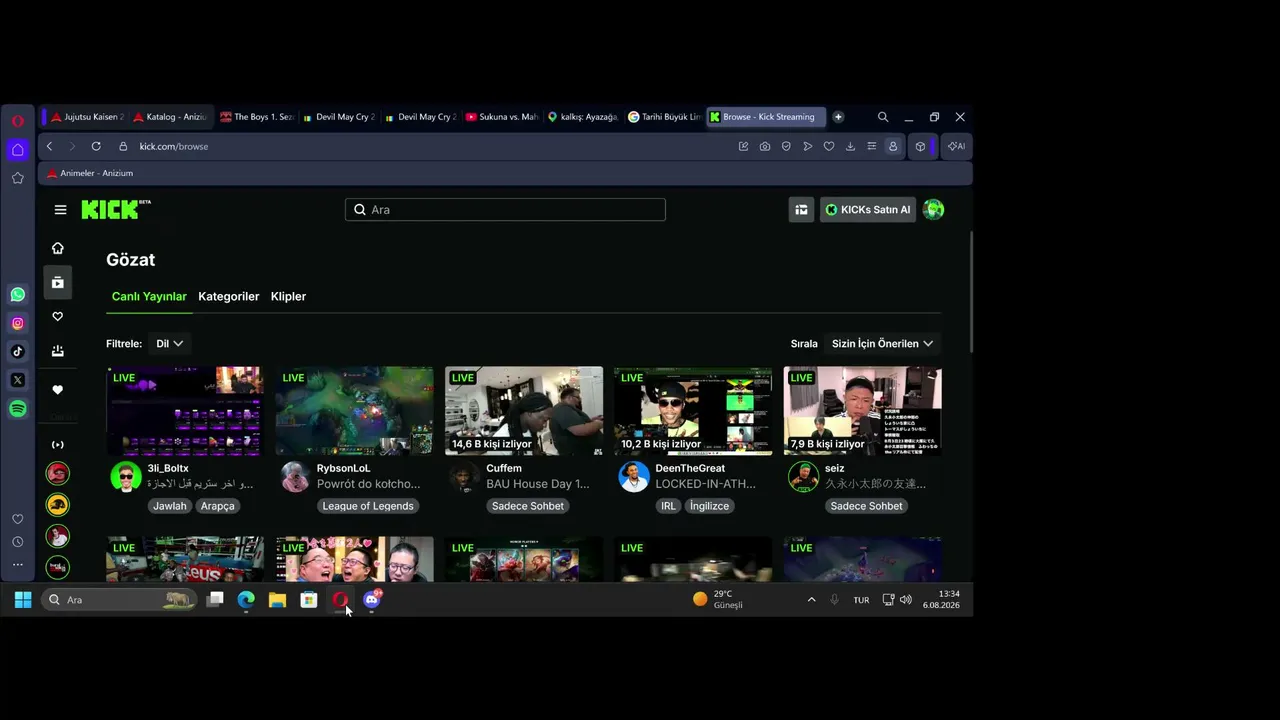Click the KICKs Satın Al button

(x=868, y=210)
